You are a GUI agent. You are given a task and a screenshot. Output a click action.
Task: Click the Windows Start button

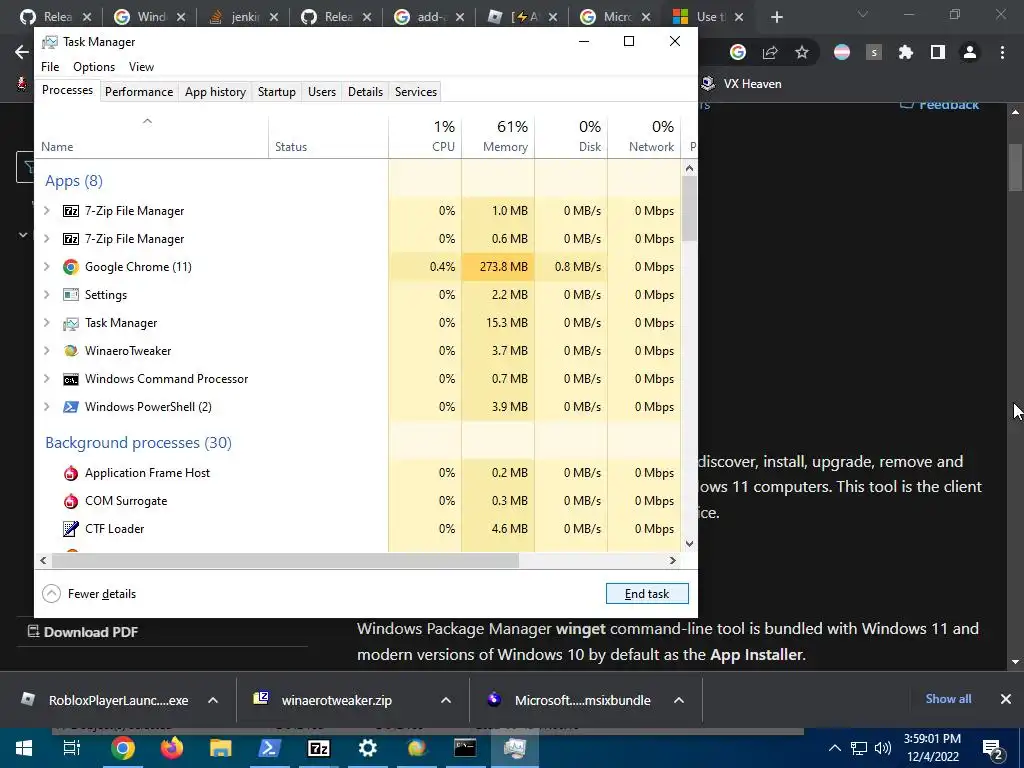coord(24,748)
